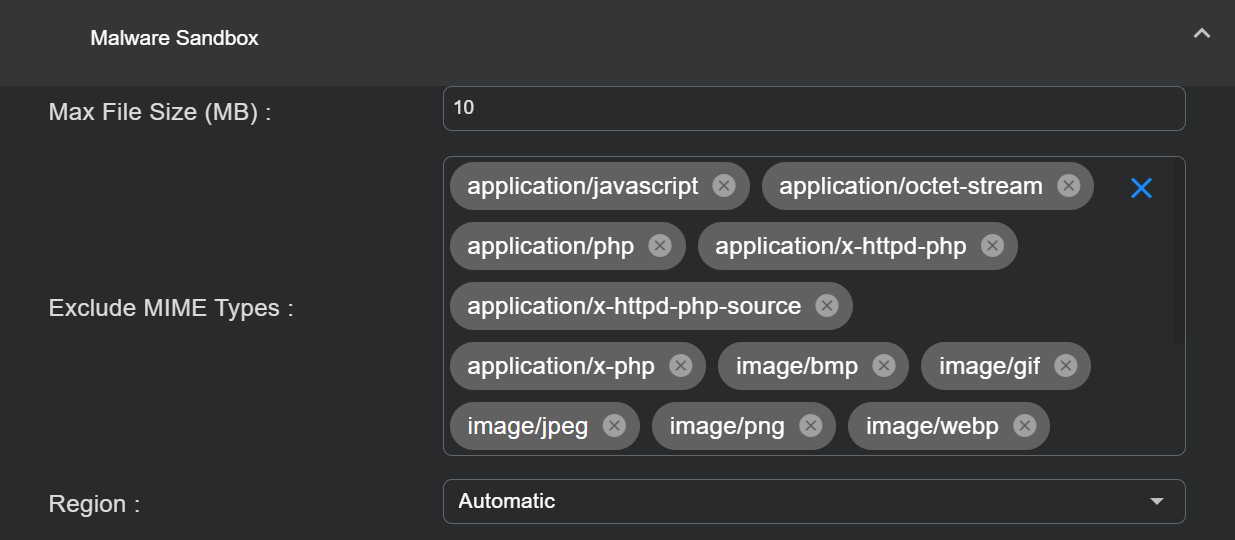1235x540 pixels.
Task: Delete the application/php exclusion chip
Action: pyautogui.click(x=659, y=246)
